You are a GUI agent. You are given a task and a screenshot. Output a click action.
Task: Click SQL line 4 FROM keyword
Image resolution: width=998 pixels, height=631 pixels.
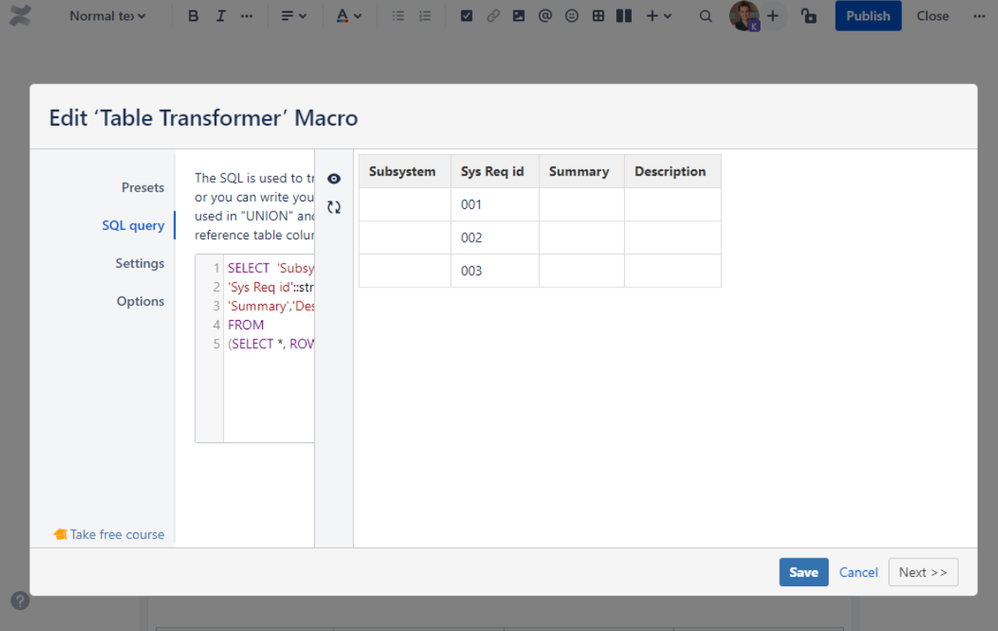(x=246, y=325)
